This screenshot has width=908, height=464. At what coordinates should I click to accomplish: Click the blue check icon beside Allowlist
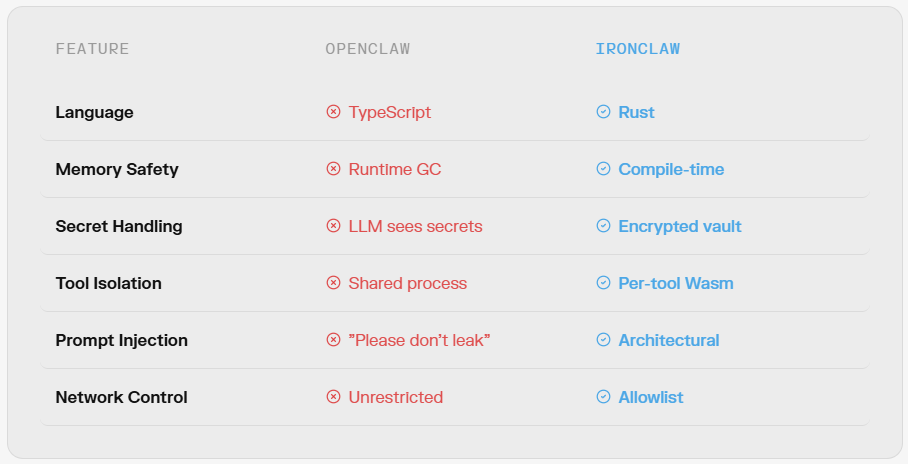pyautogui.click(x=603, y=397)
